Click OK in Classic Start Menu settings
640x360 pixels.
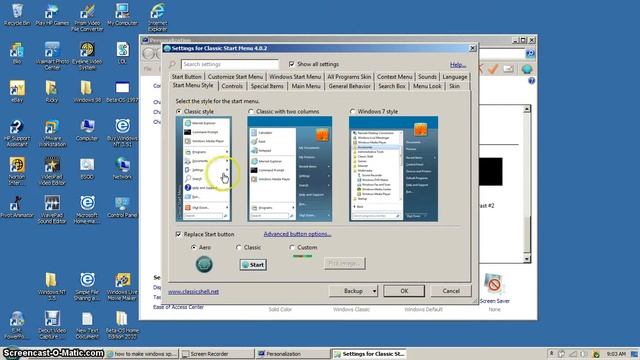tap(404, 291)
